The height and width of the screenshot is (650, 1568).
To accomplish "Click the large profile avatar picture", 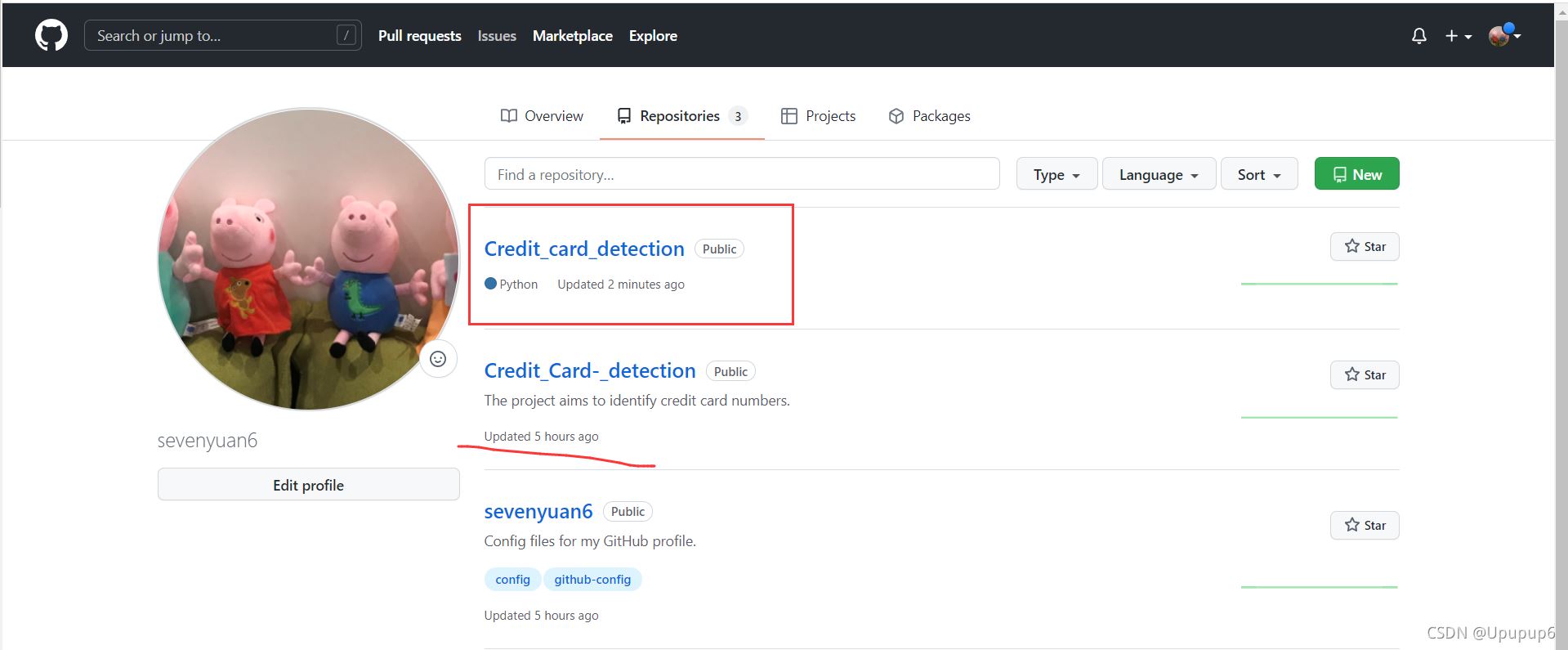I will tap(308, 259).
